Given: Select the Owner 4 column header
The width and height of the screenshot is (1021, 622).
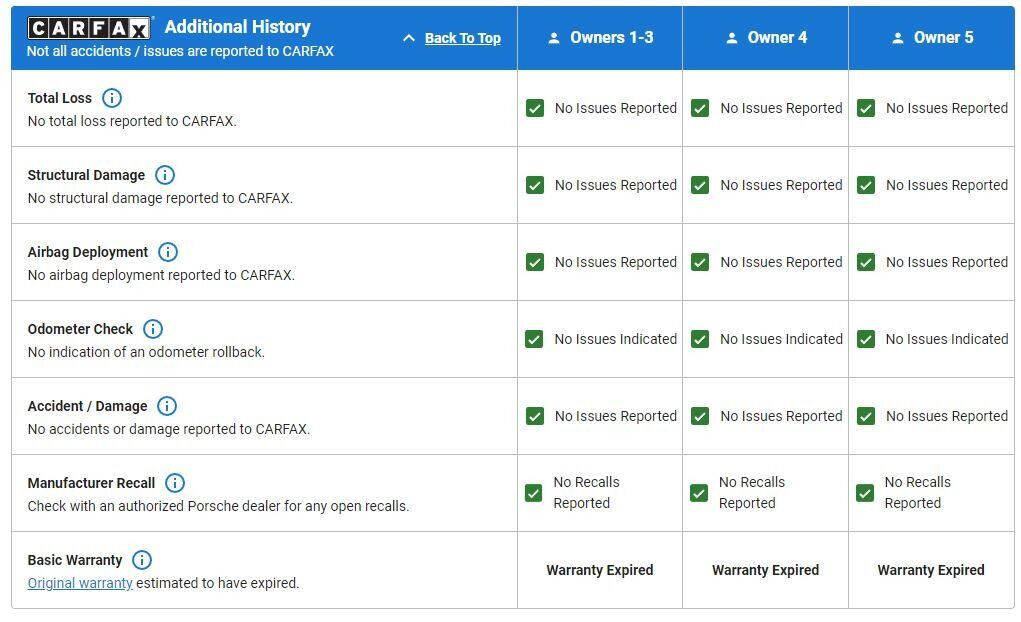Looking at the screenshot, I should point(777,38).
